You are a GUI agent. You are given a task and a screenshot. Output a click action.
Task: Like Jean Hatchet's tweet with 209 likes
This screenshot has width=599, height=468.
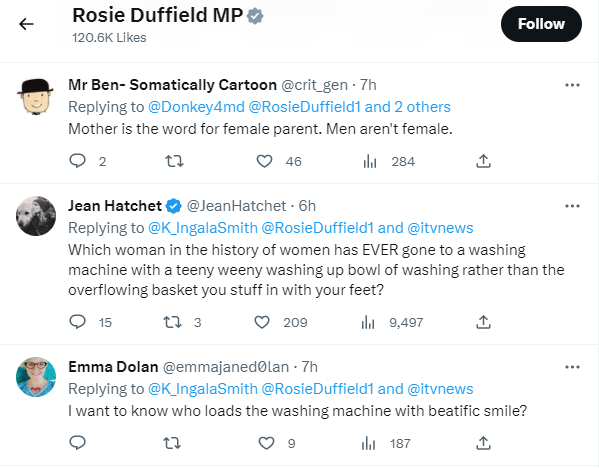pos(262,322)
